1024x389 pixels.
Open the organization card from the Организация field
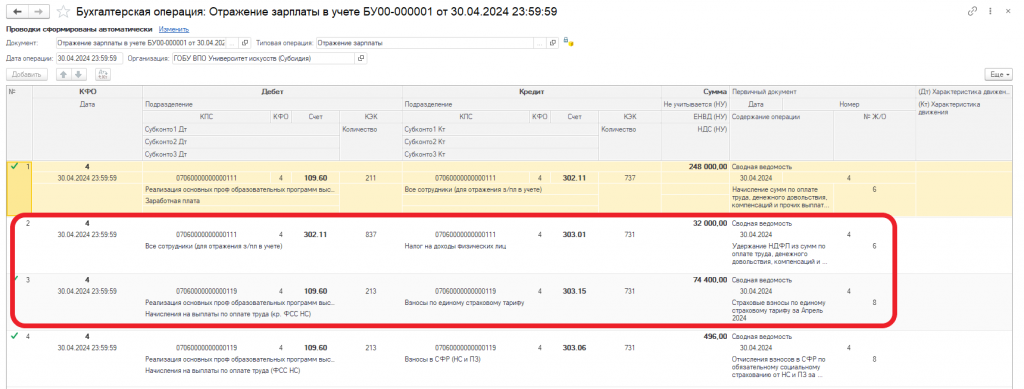[361, 58]
